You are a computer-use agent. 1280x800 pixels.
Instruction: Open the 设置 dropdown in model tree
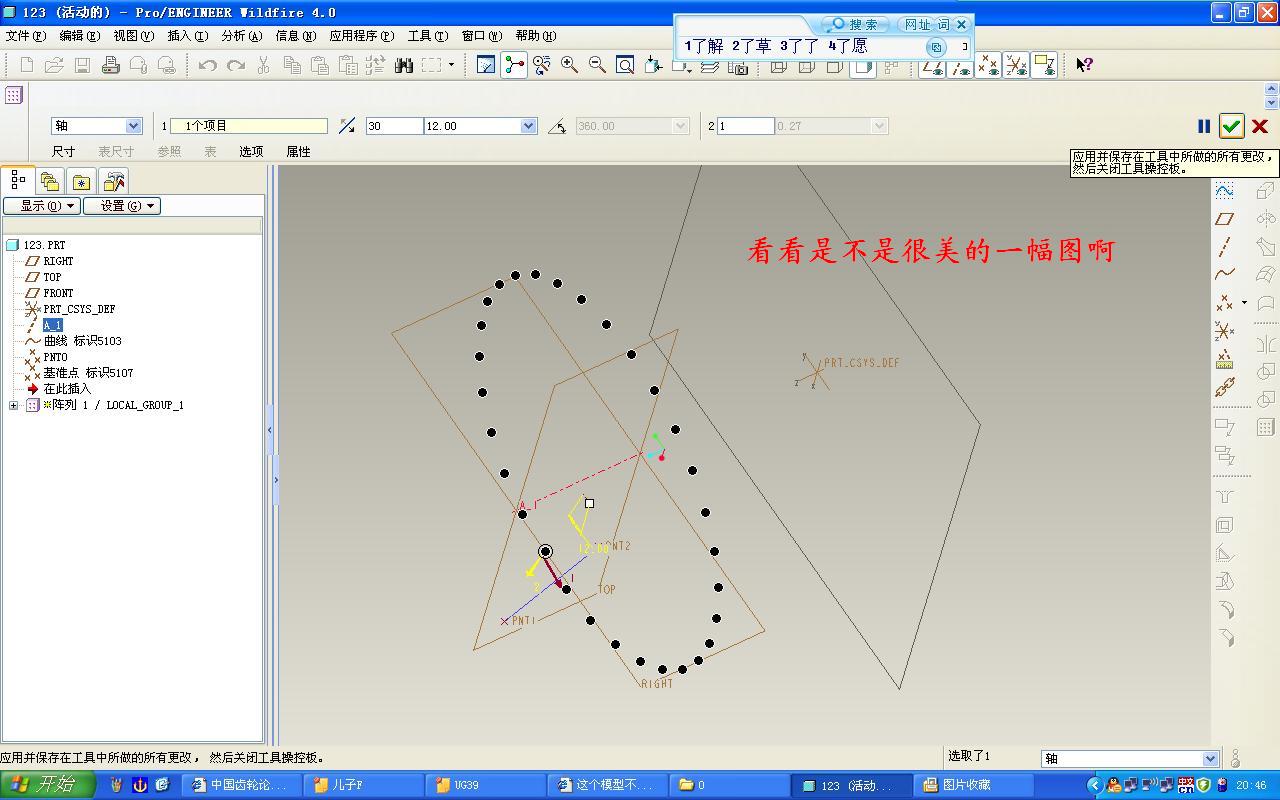(122, 206)
